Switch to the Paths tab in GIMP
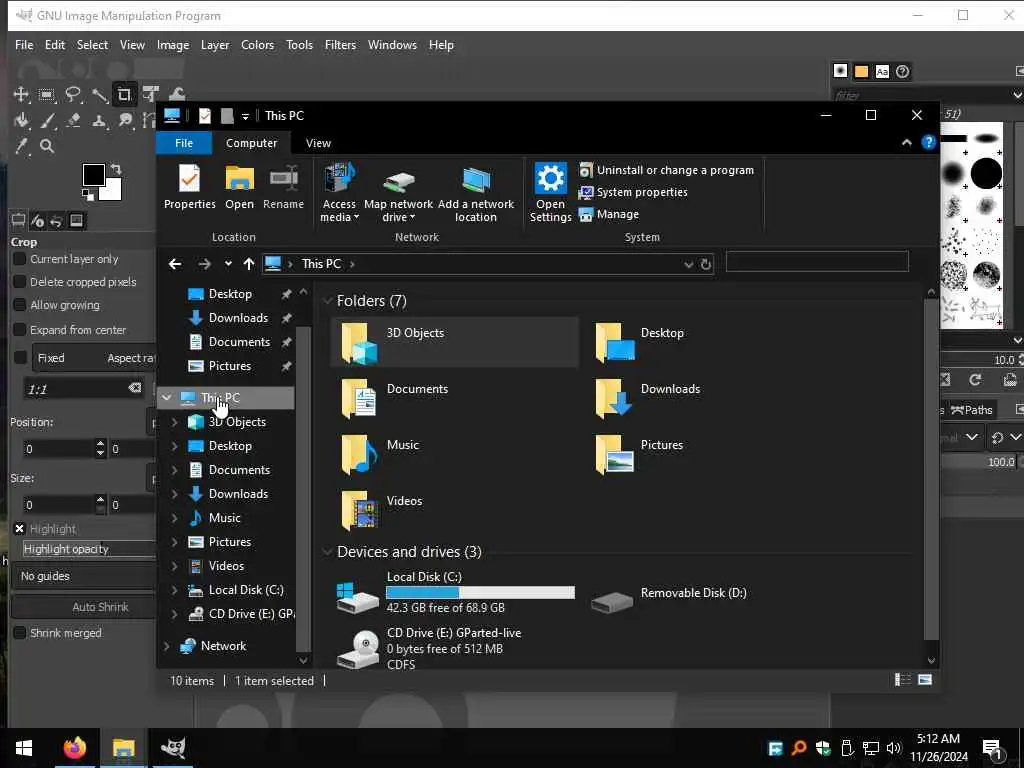This screenshot has width=1024, height=768. point(972,410)
